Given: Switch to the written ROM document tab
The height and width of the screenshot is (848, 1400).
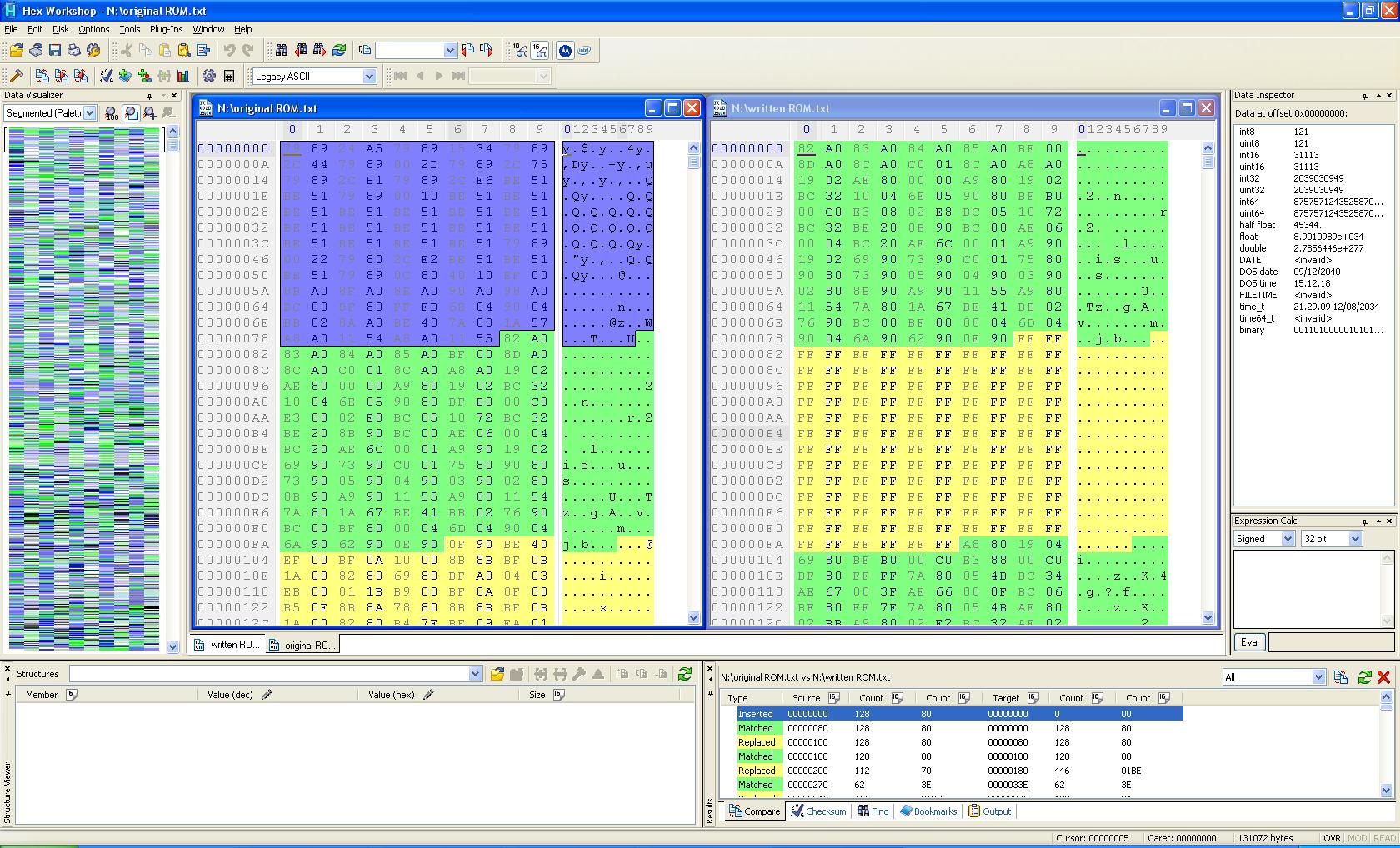Looking at the screenshot, I should pyautogui.click(x=227, y=645).
